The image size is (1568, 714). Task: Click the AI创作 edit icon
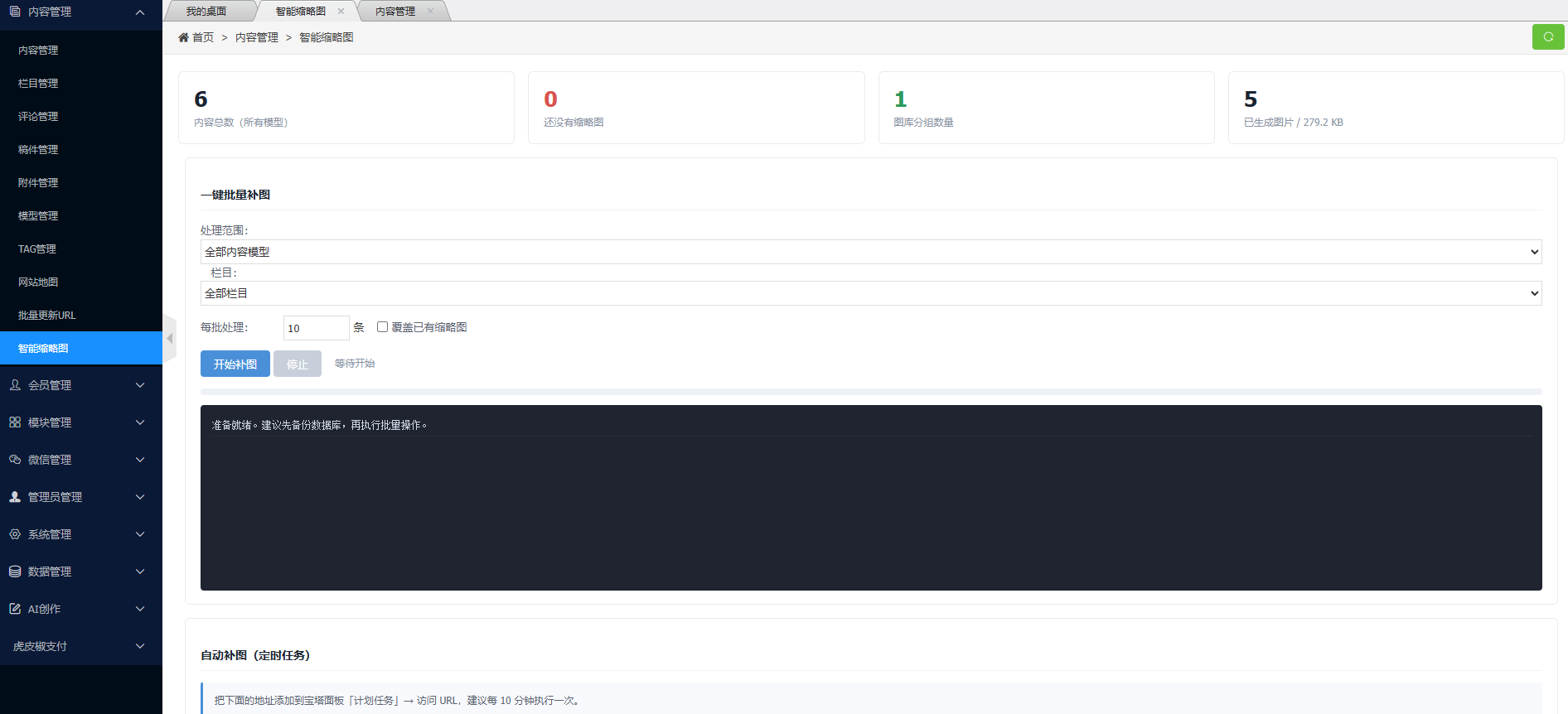[15, 609]
